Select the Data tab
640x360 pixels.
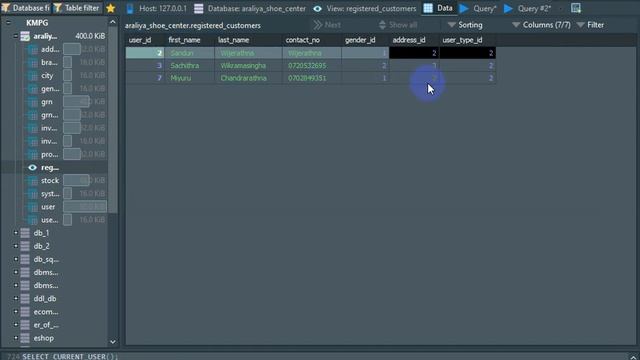point(438,8)
